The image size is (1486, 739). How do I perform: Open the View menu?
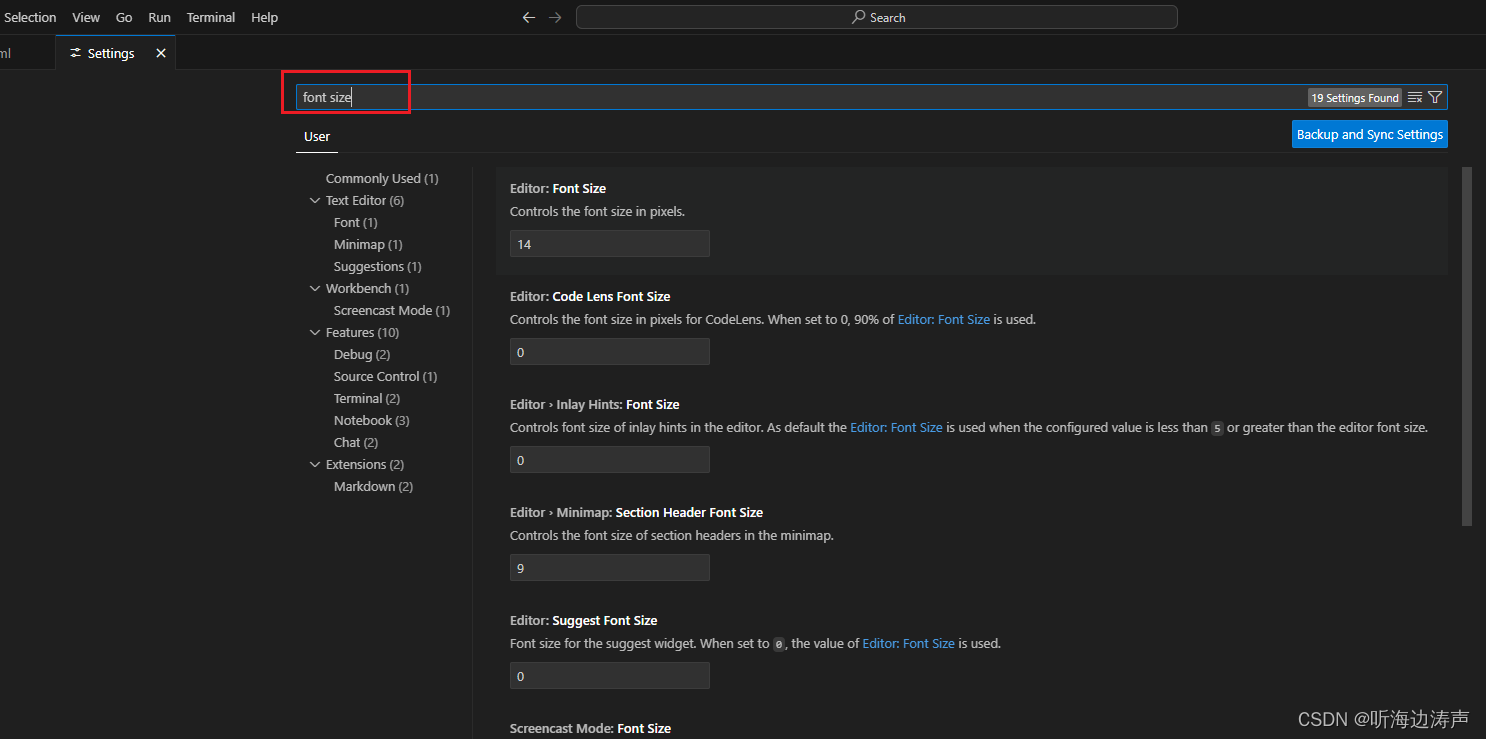click(86, 17)
